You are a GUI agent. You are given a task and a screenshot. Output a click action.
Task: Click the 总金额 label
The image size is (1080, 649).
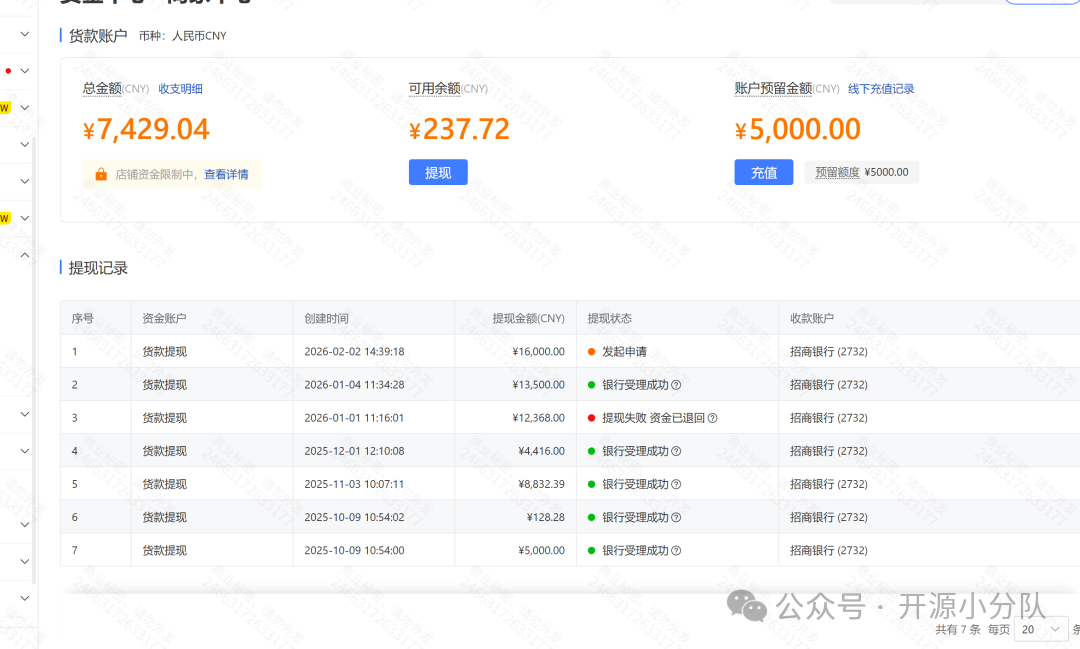102,88
